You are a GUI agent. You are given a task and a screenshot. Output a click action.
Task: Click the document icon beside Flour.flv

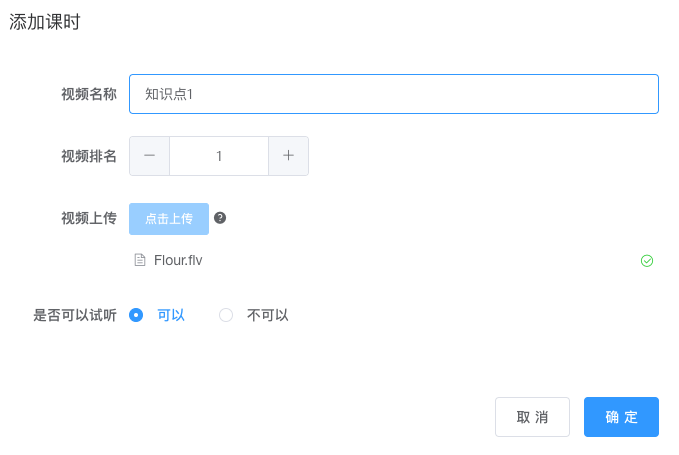pos(140,260)
